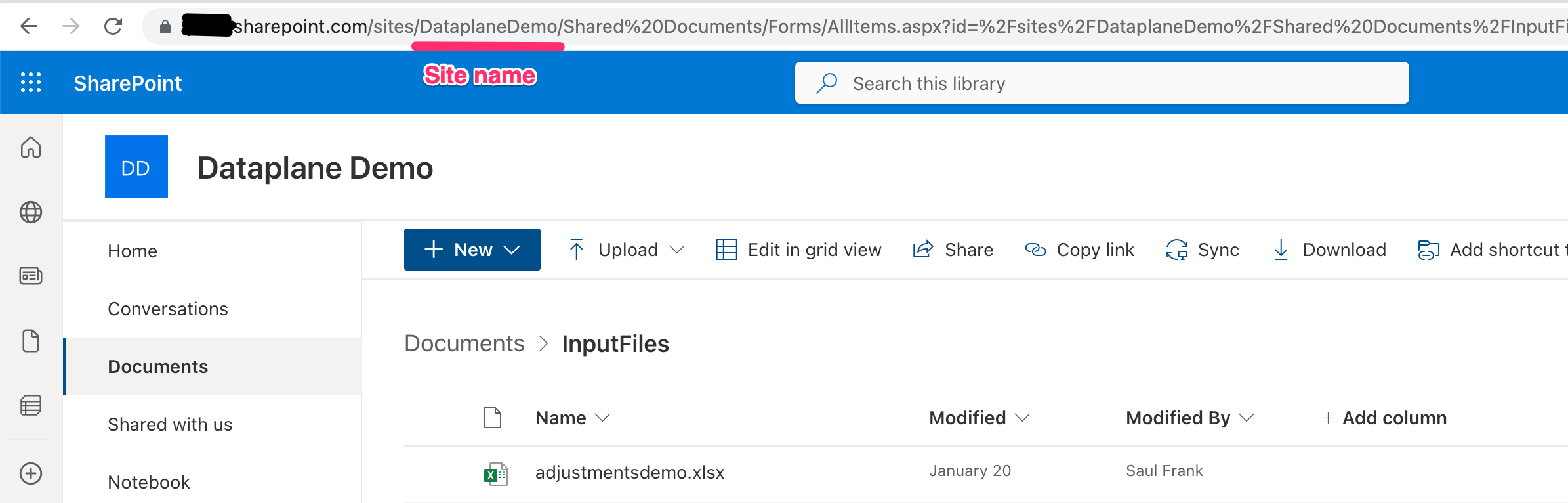
Task: Open the SharePoint app launcher grid
Action: click(31, 83)
